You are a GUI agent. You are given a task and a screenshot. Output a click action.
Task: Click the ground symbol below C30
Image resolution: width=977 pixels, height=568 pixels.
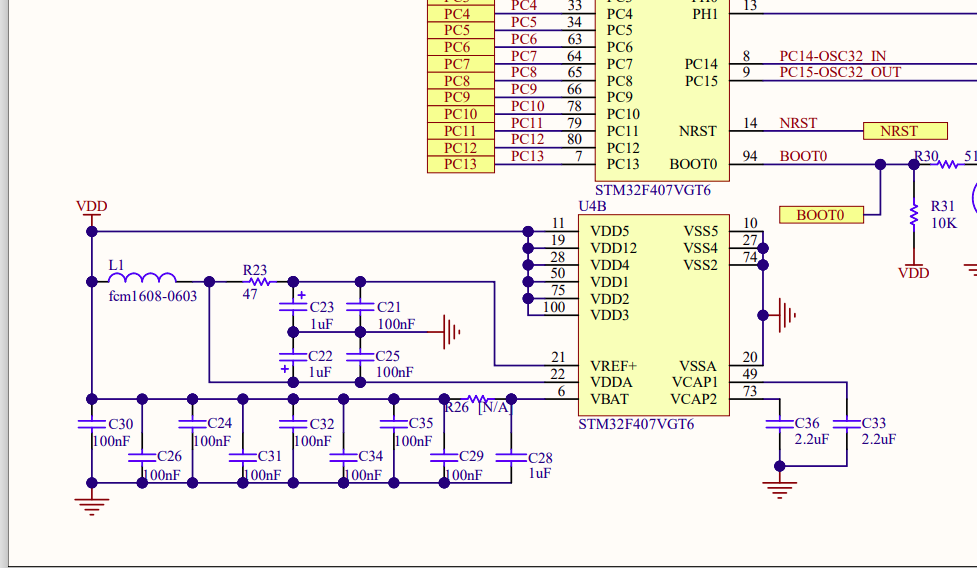click(92, 506)
